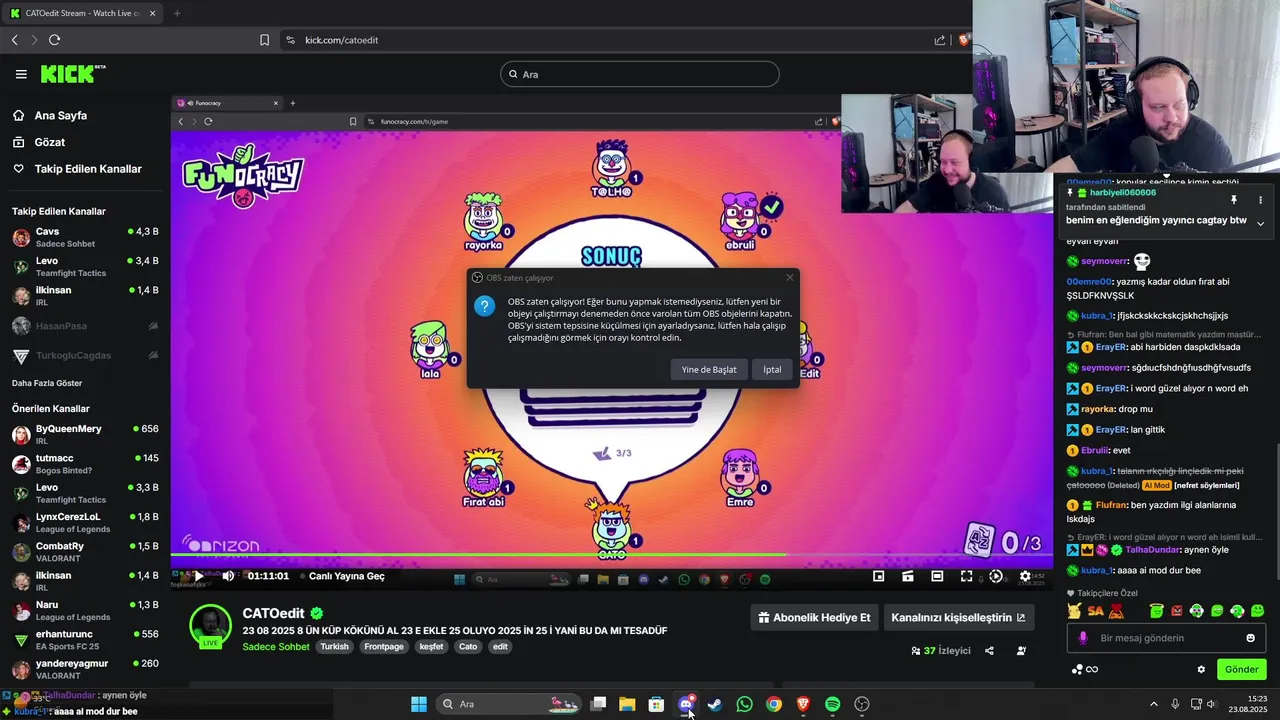Open the Kick hamburger menu
1280x720 pixels.
21,74
